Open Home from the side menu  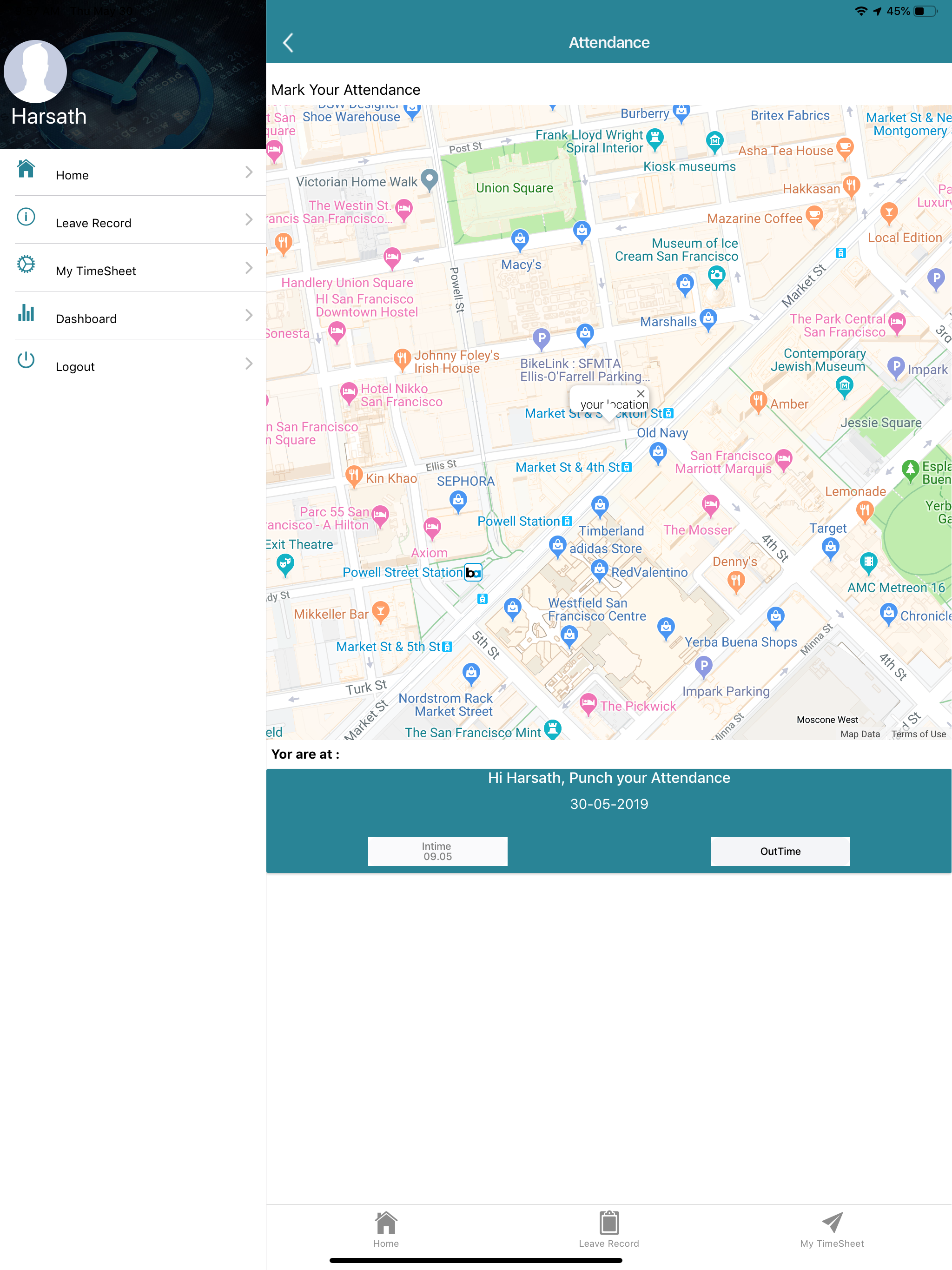pyautogui.click(x=133, y=172)
